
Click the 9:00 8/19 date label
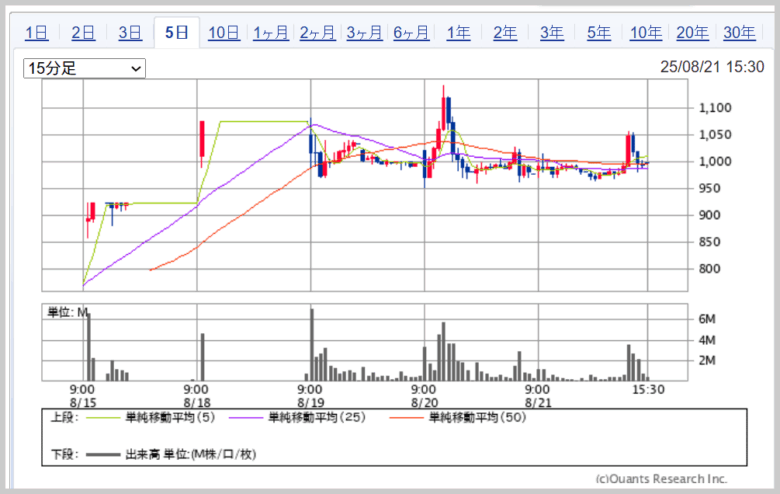(x=310, y=396)
